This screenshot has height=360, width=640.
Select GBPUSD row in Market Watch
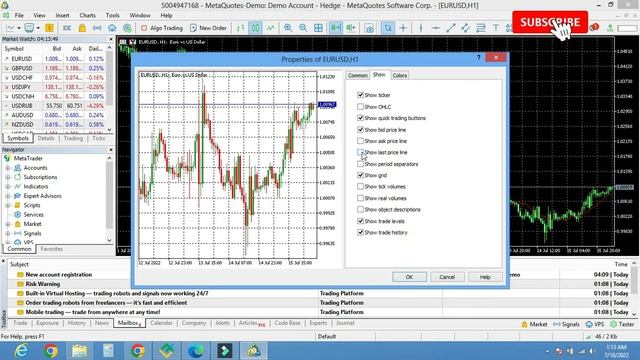click(55, 68)
